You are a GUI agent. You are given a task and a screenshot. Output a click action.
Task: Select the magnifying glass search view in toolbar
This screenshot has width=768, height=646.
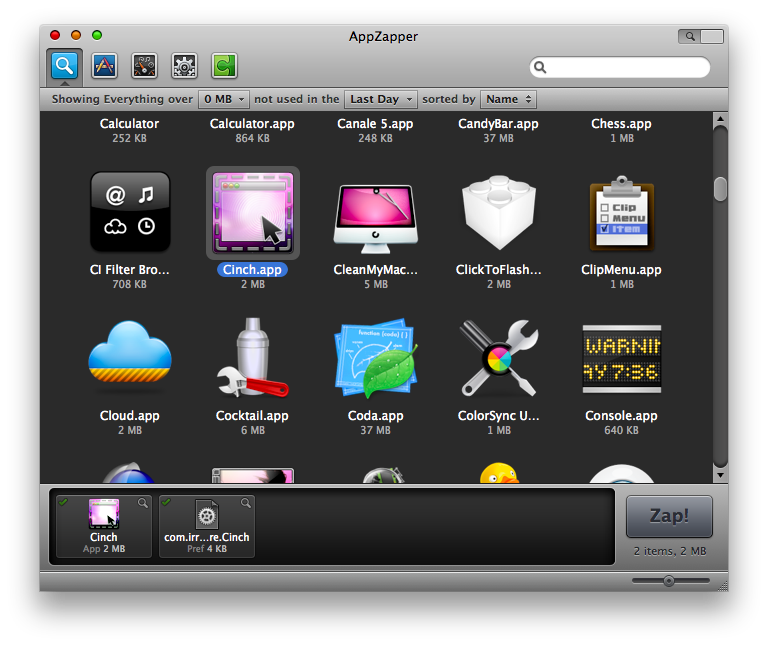(x=64, y=66)
